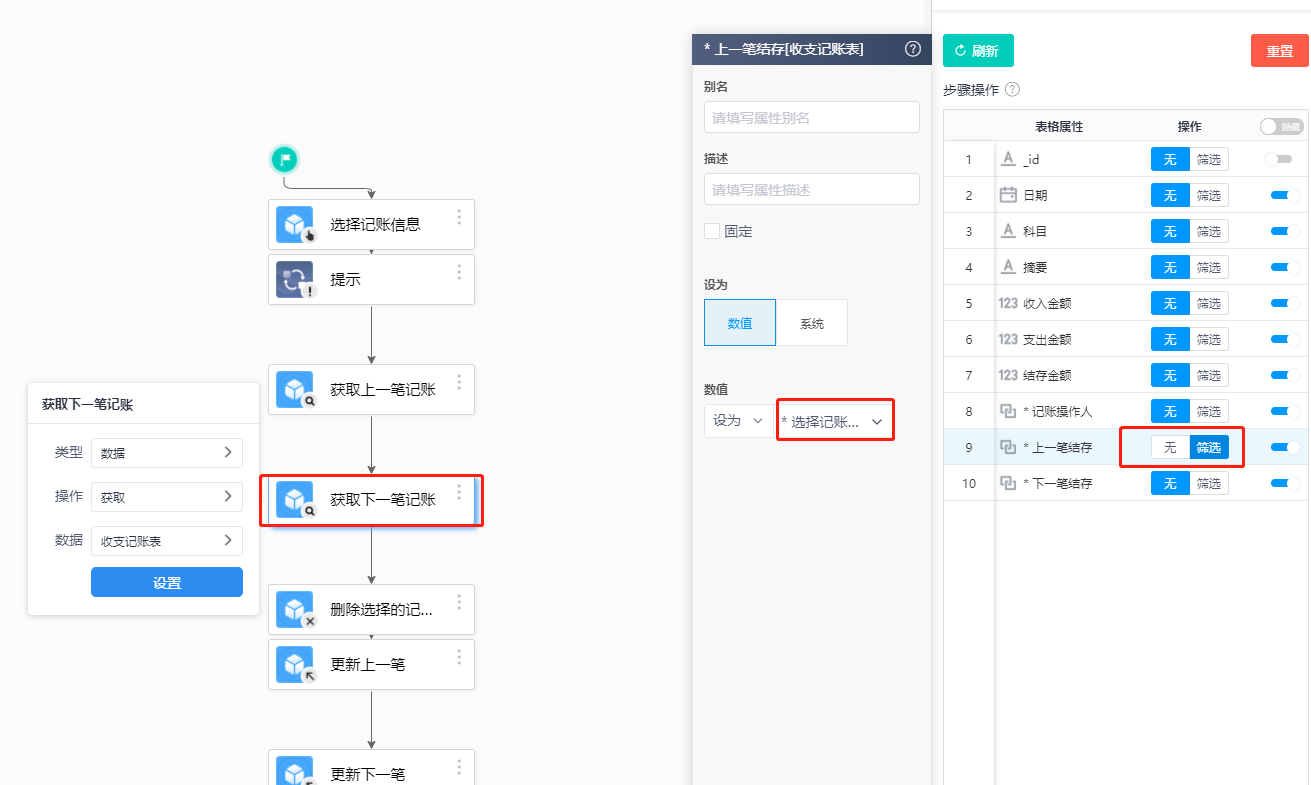This screenshot has height=785, width=1311.
Task: Select the 数值 tab under 设为
Action: point(740,323)
